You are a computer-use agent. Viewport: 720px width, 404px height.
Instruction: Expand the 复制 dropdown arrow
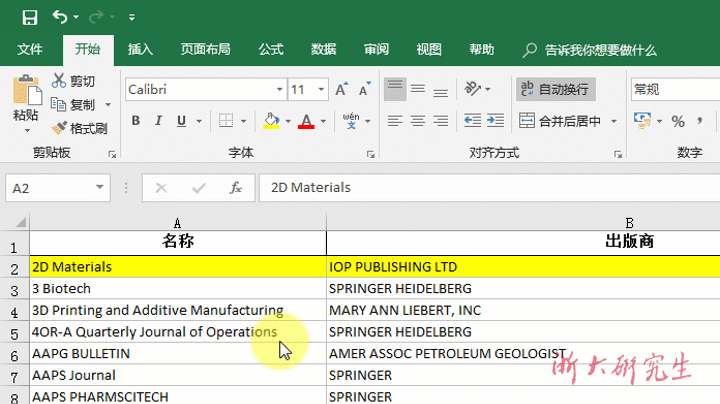(108, 105)
